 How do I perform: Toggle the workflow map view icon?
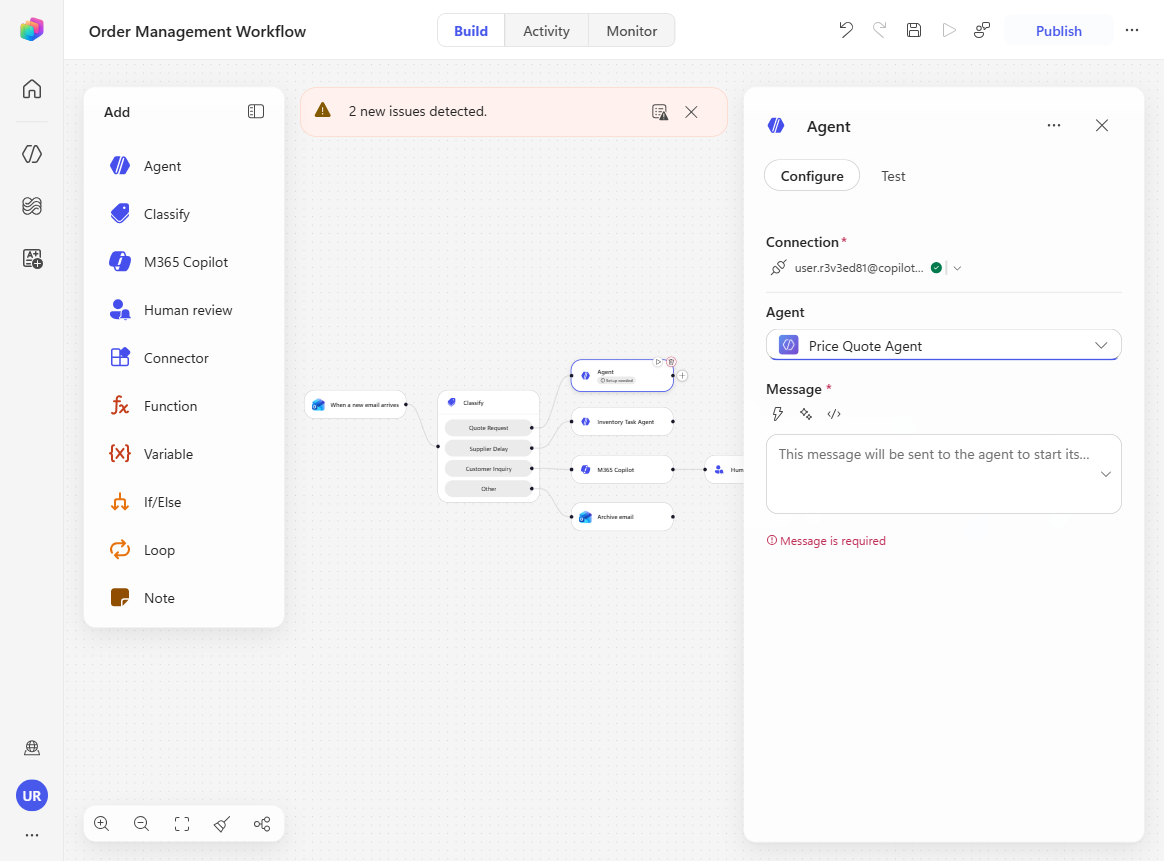click(x=262, y=824)
